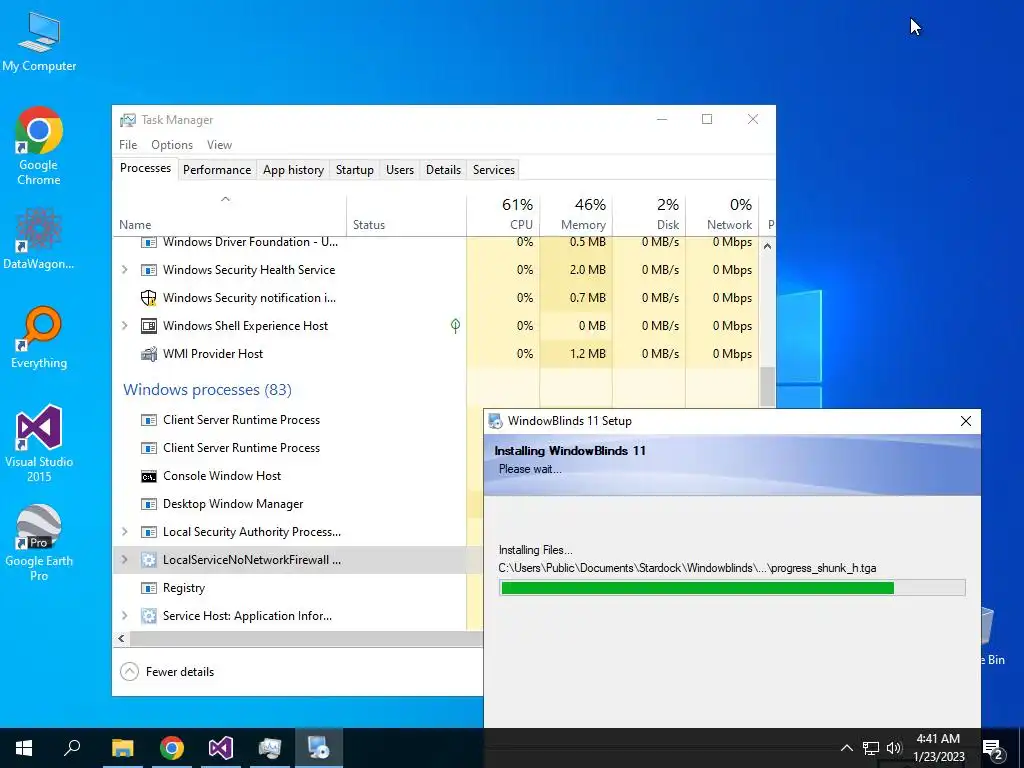Open DataWagon desktop shortcut
The width and height of the screenshot is (1024, 768).
[x=39, y=238]
